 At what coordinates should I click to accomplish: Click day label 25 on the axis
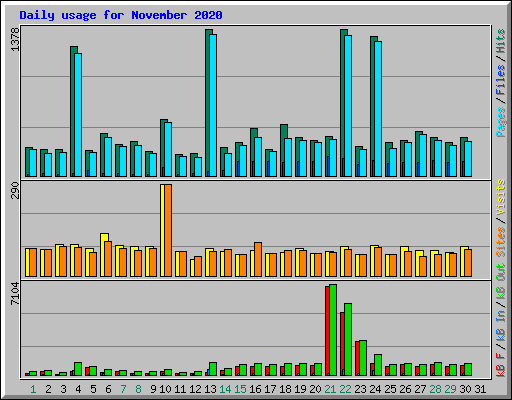pos(390,389)
